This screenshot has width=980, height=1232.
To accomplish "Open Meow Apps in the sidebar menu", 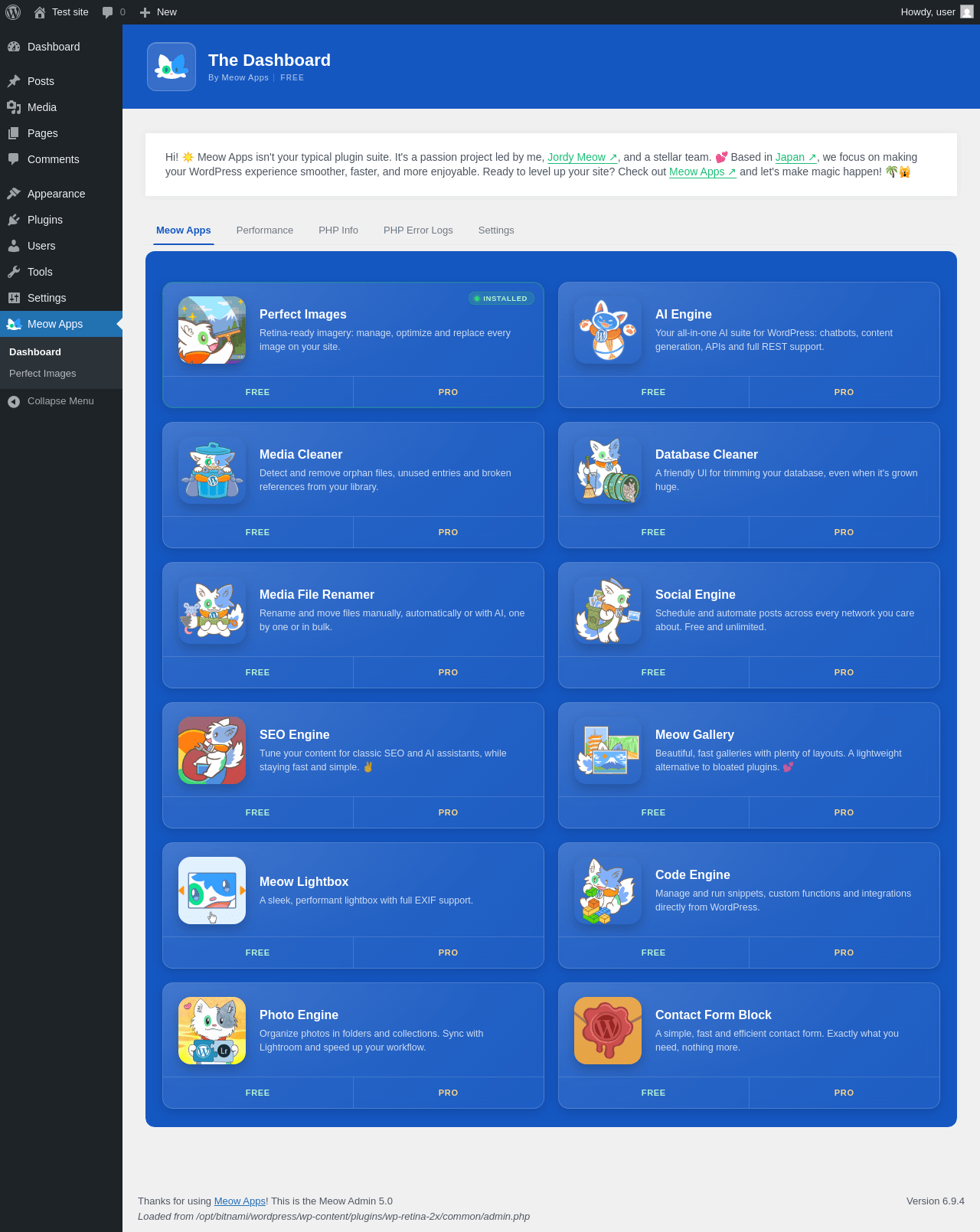I will coord(61,324).
